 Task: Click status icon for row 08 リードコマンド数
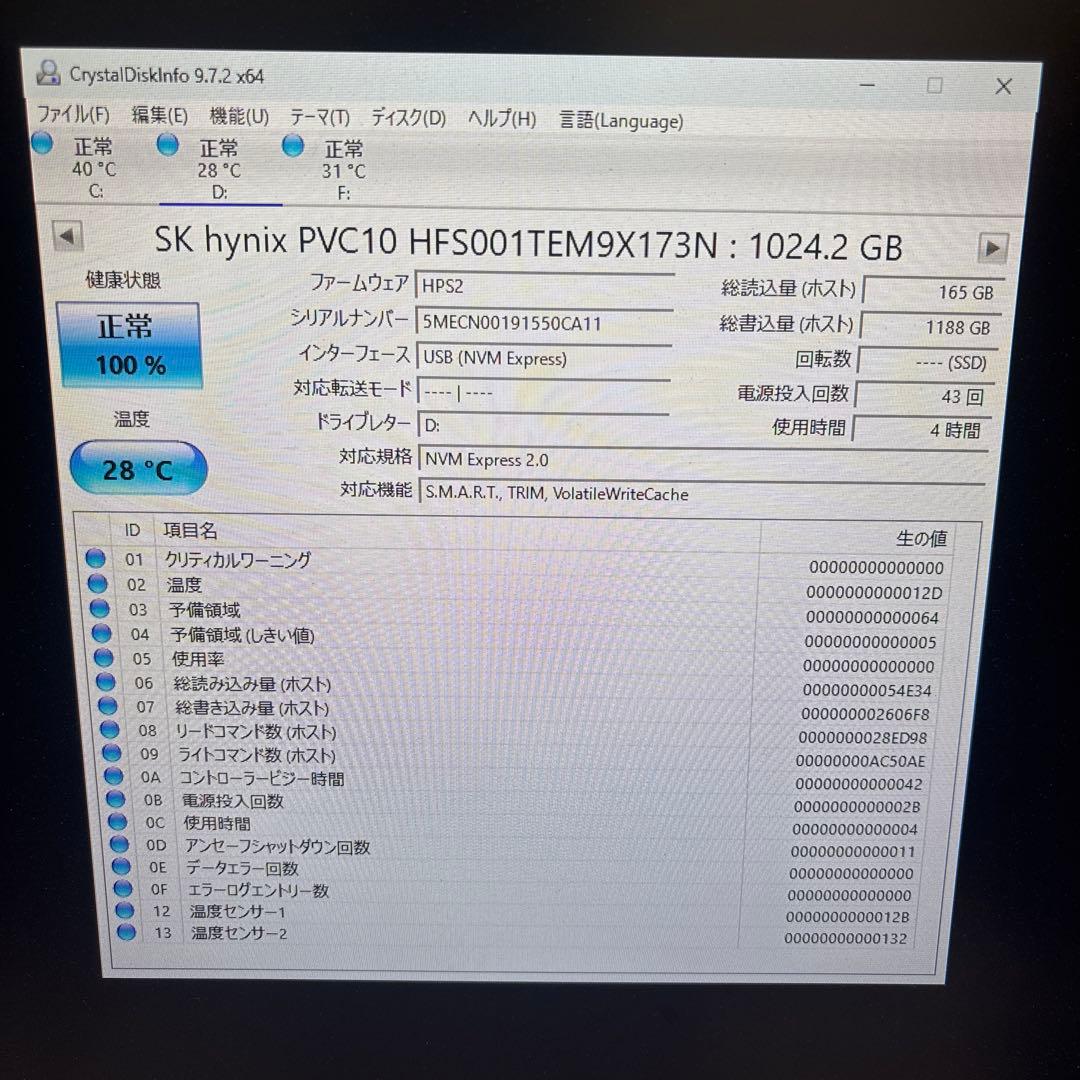pos(110,729)
